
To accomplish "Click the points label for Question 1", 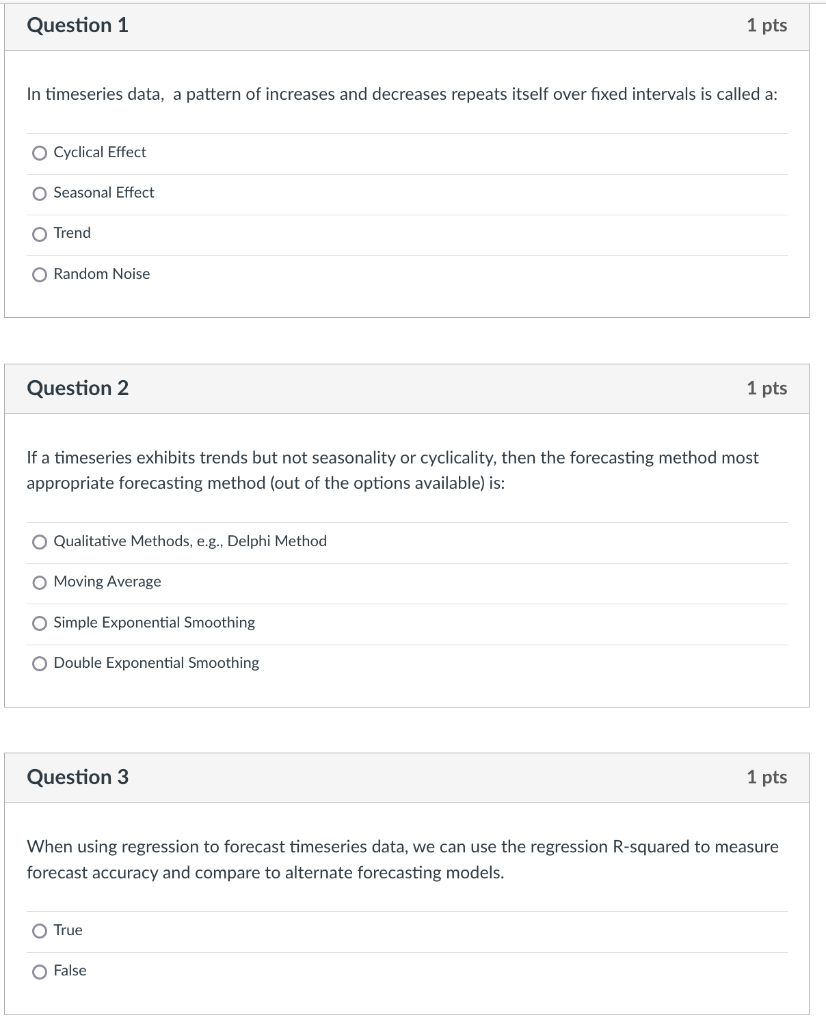I will tap(766, 26).
